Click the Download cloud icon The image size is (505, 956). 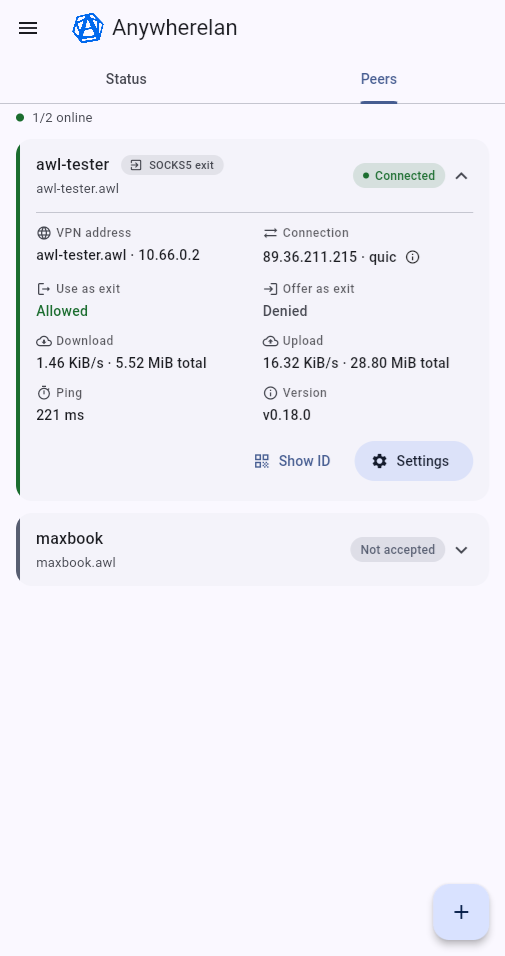click(44, 341)
